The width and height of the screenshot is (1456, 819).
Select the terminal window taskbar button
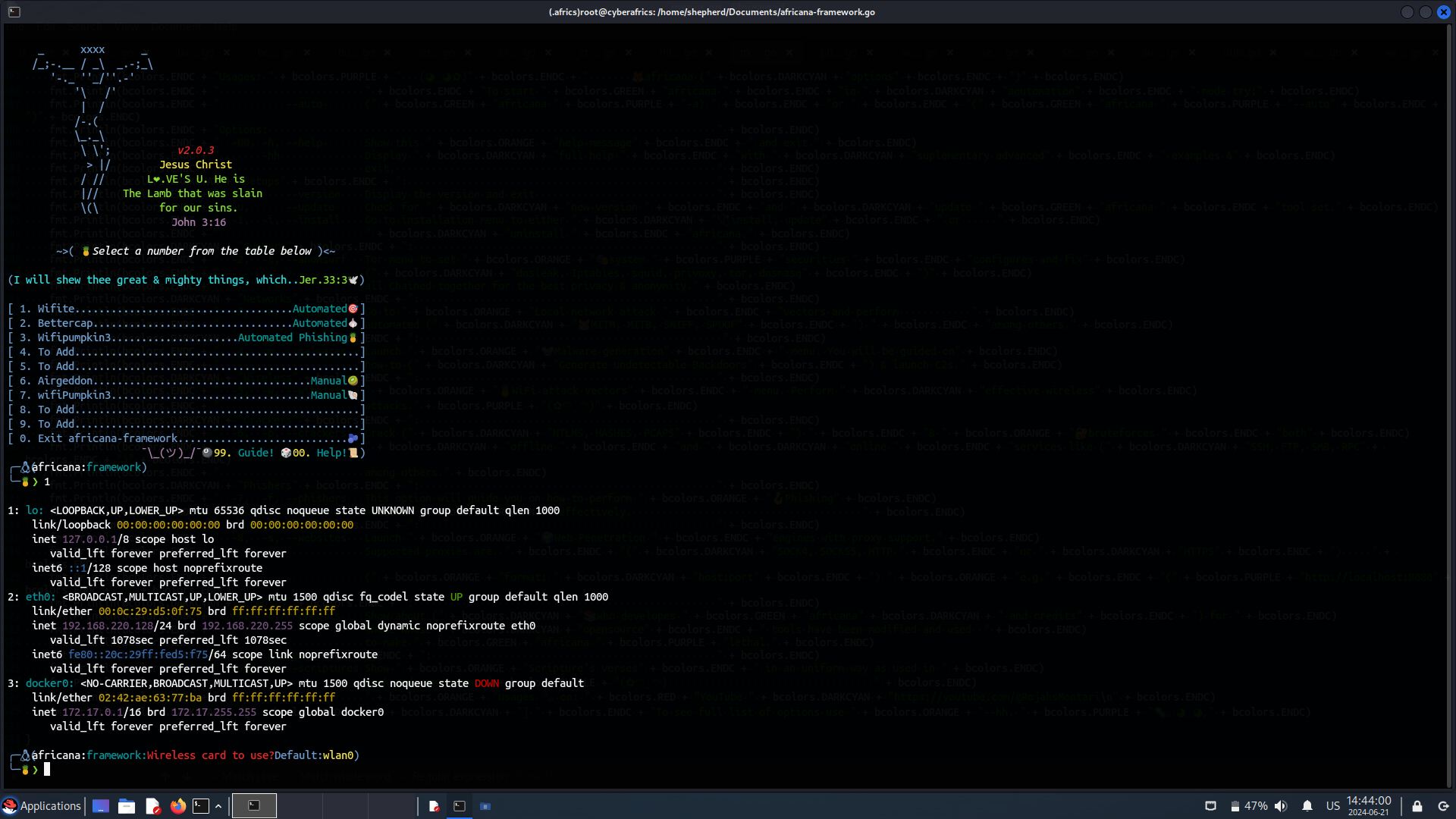point(460,806)
